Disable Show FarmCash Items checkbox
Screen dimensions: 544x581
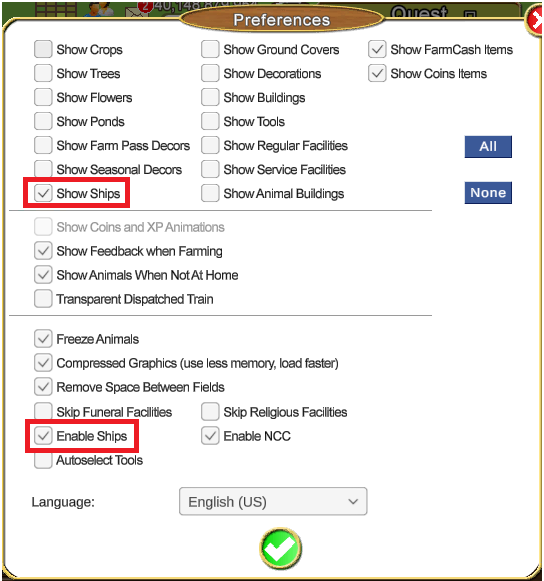(377, 49)
